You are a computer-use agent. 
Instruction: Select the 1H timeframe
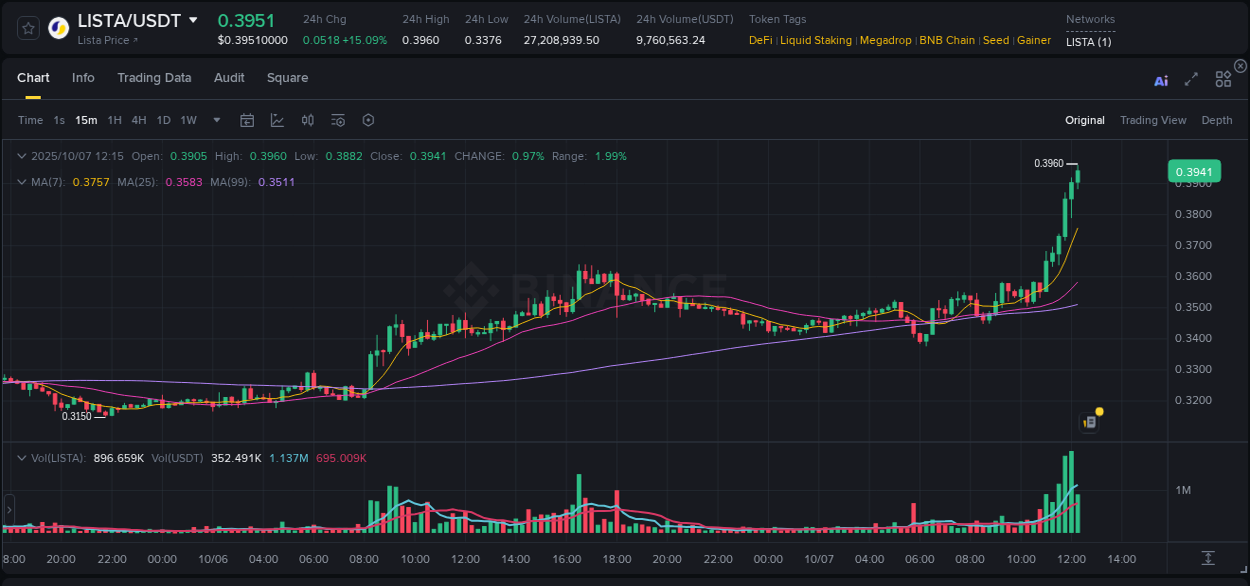coord(115,120)
